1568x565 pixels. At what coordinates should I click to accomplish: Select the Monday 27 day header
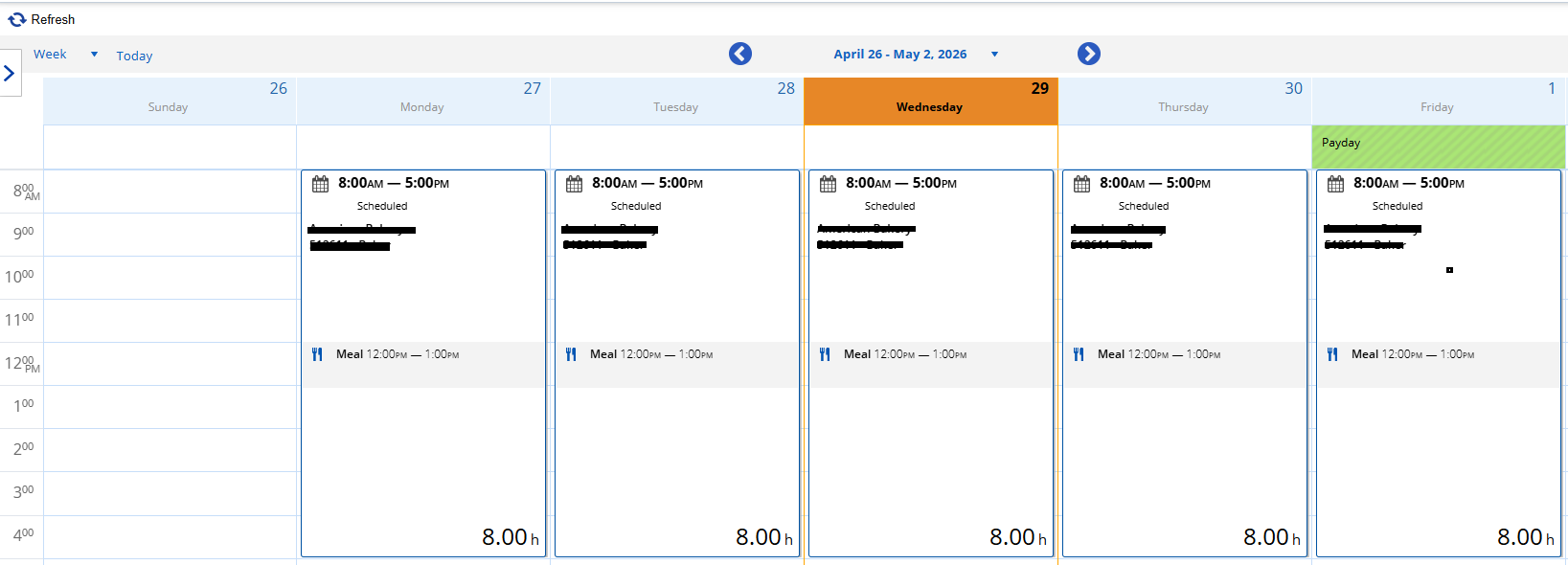(423, 101)
